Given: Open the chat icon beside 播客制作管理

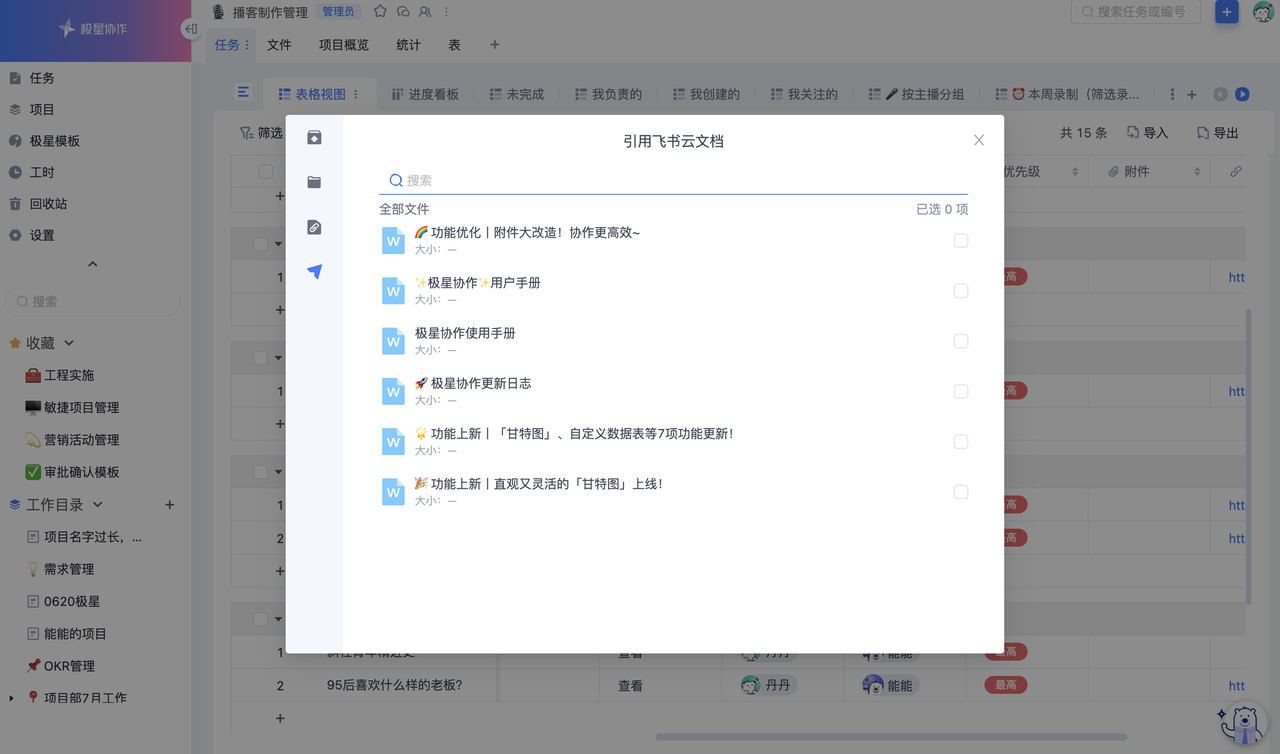Looking at the screenshot, I should (403, 12).
